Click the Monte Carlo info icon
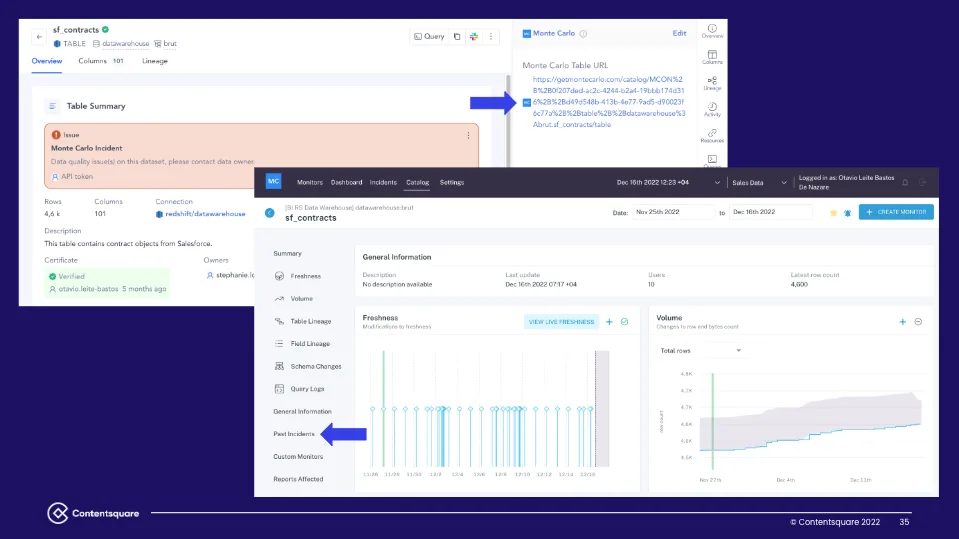Screen dimensions: 959x539 (583, 34)
